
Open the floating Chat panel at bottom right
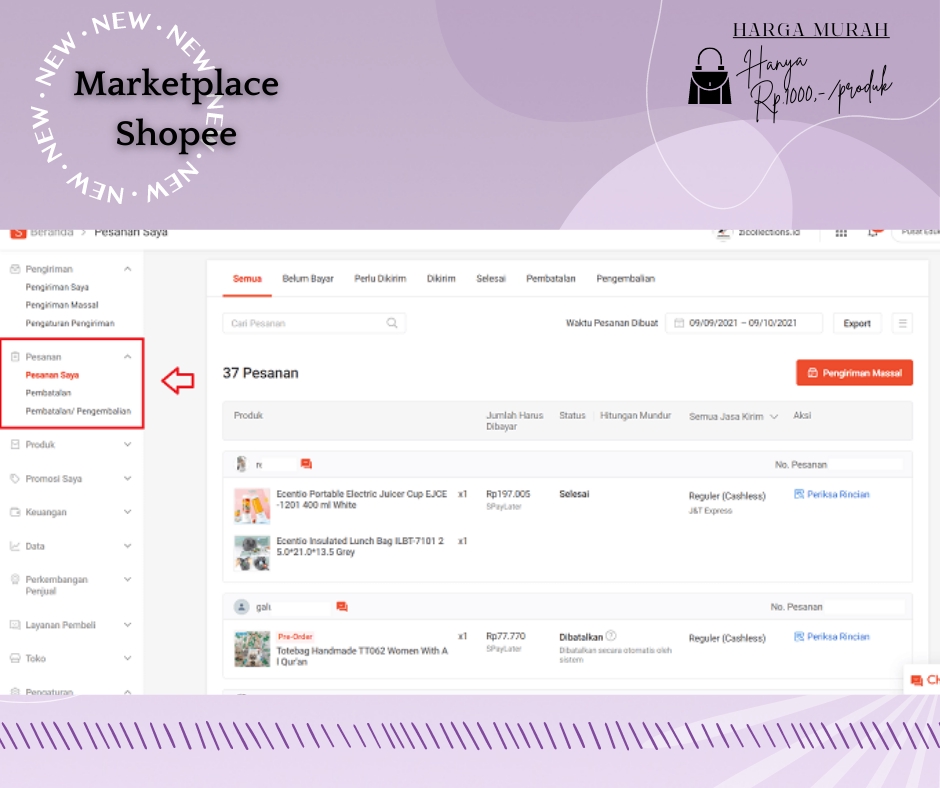pyautogui.click(x=921, y=678)
